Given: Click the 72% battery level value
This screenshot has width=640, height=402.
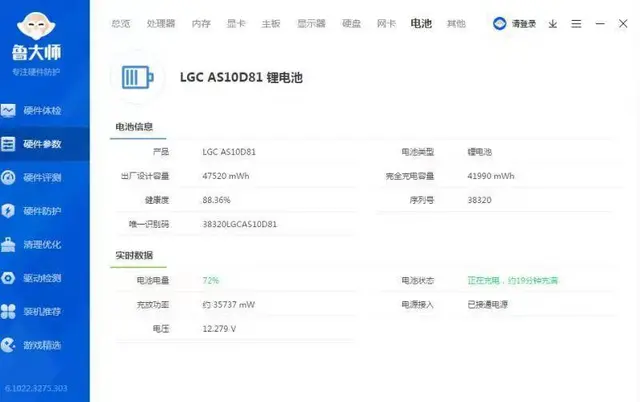Looking at the screenshot, I should [211, 280].
